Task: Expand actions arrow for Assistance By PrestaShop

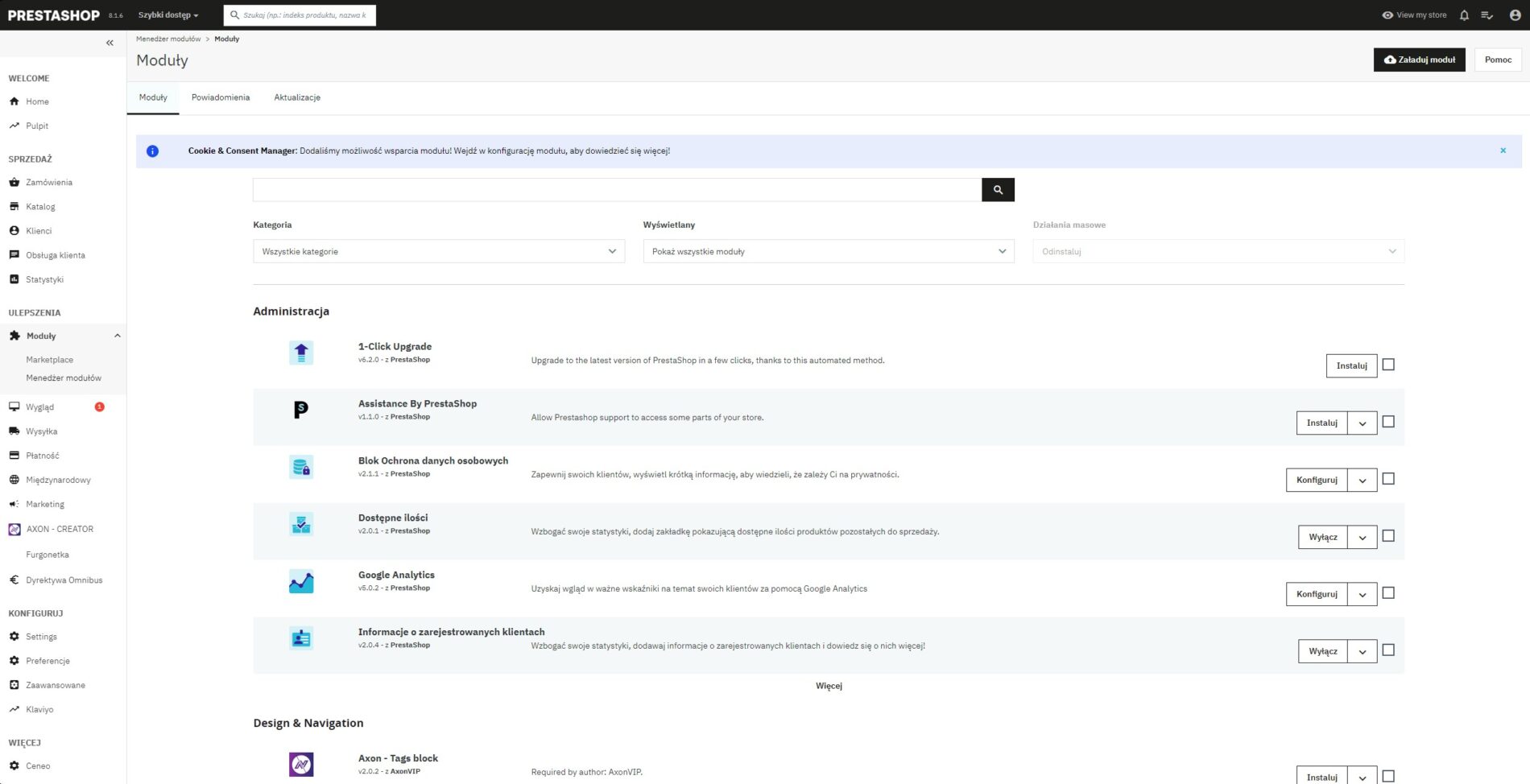Action: point(1363,423)
